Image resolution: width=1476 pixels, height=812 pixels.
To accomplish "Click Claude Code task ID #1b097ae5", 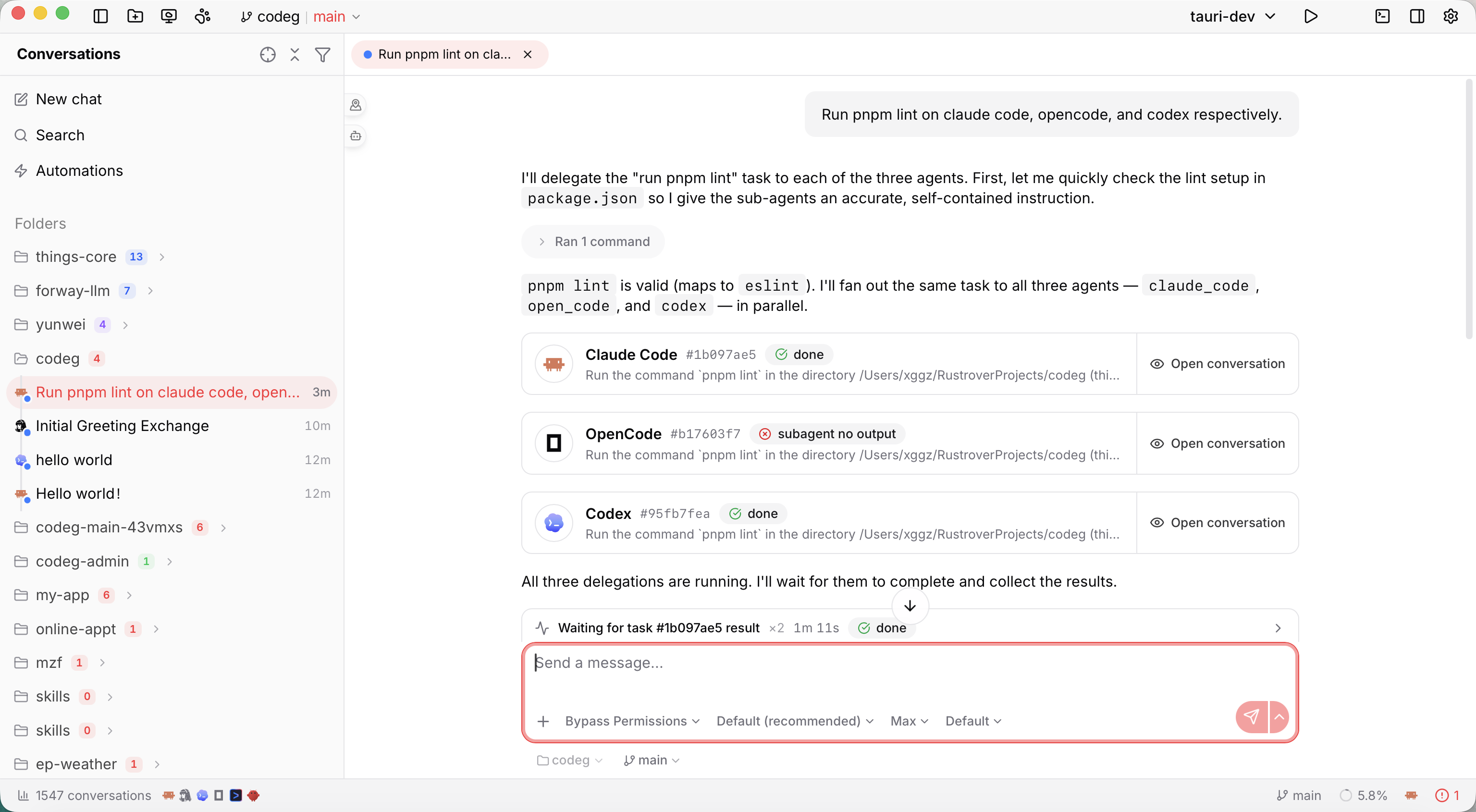I will [x=721, y=355].
